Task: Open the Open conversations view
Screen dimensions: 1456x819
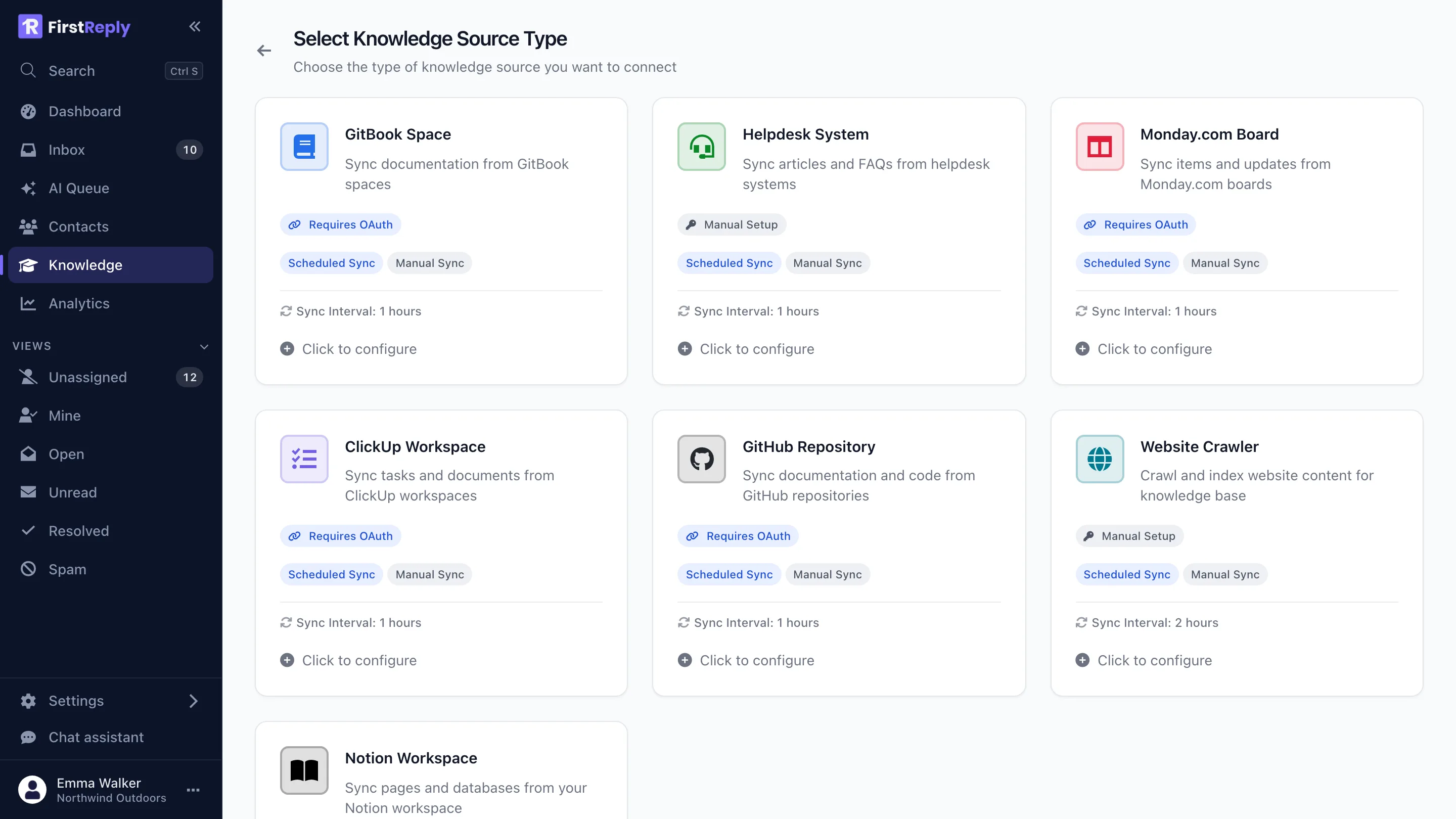Action: point(111,454)
